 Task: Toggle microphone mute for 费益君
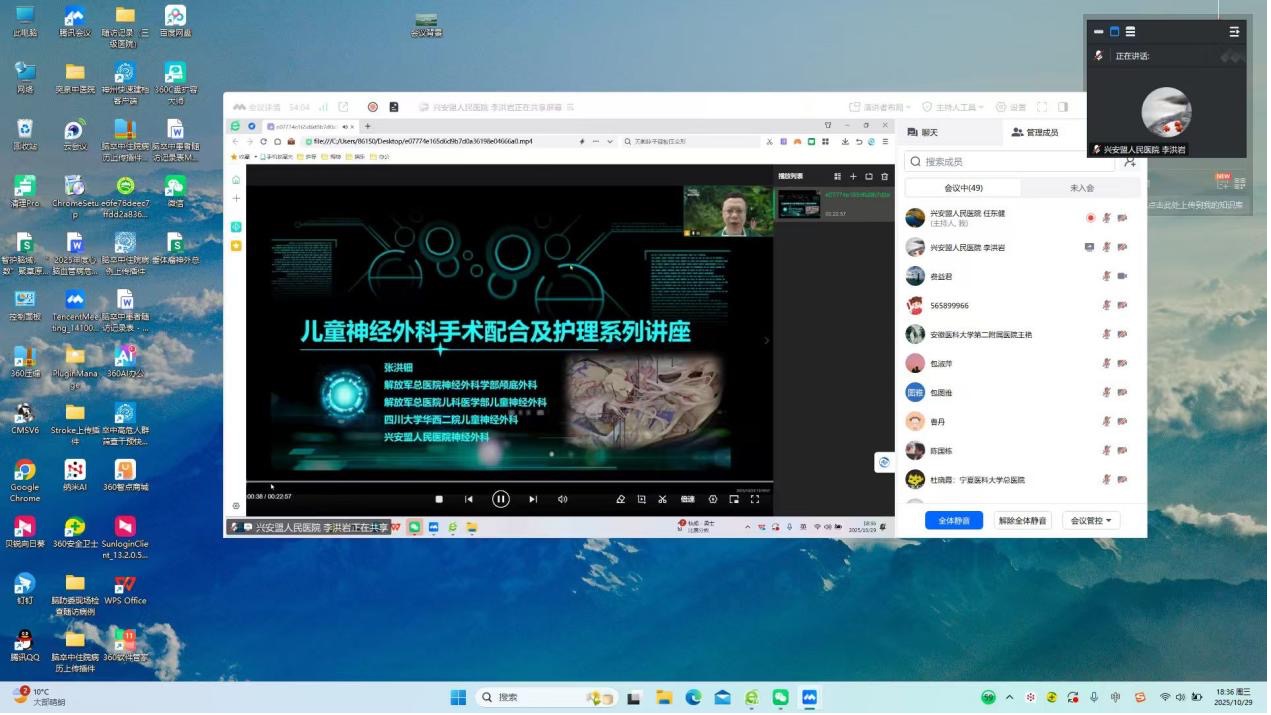pyautogui.click(x=1106, y=276)
